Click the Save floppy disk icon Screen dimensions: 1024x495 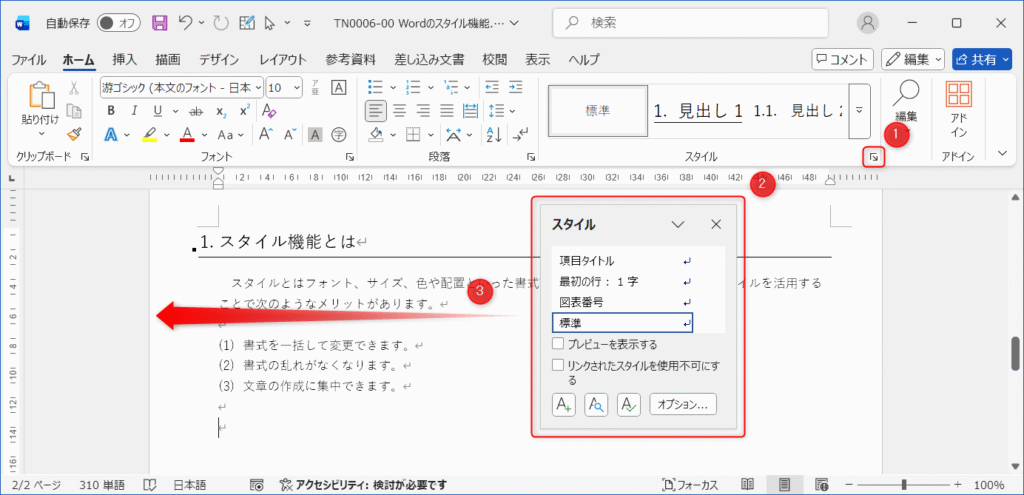pos(159,22)
